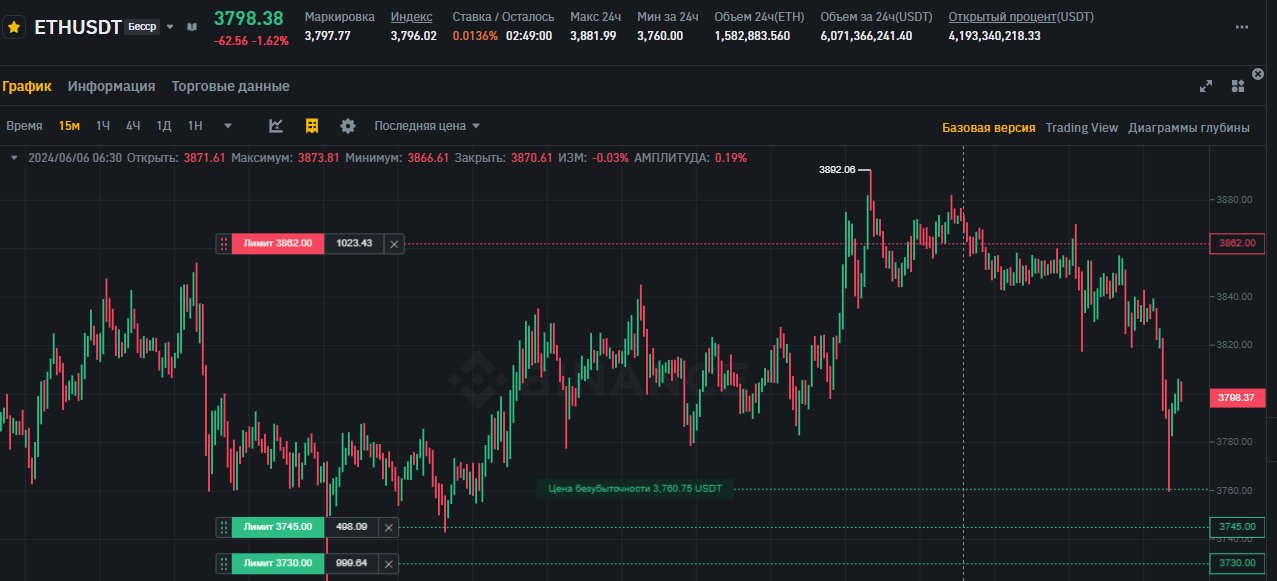Expand chart to fullscreen
This screenshot has width=1277, height=581.
point(1206,87)
